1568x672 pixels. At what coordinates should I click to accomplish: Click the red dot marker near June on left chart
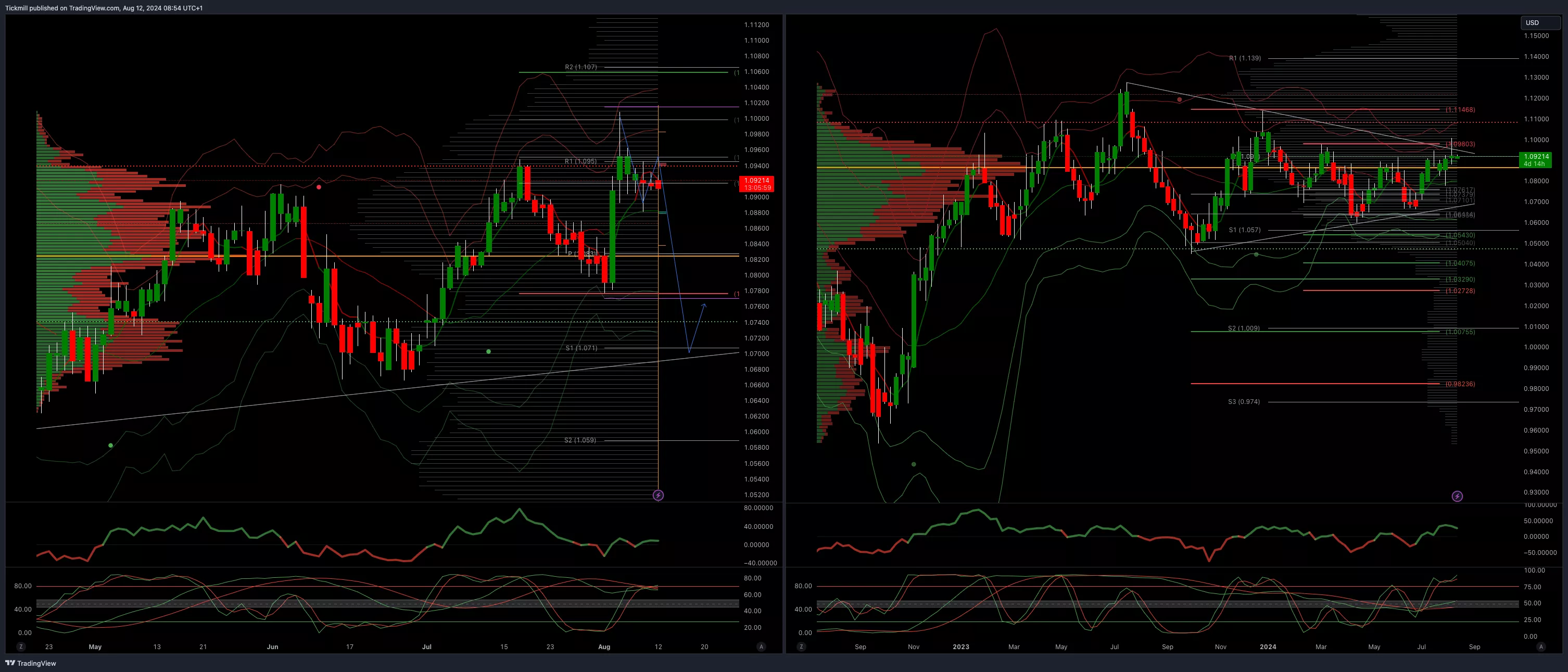[319, 187]
